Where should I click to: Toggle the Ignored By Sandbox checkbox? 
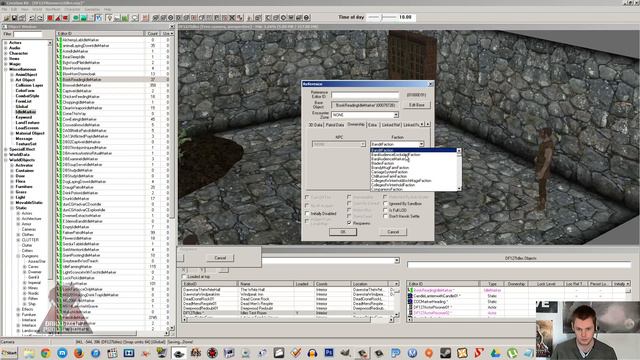pyautogui.click(x=385, y=204)
